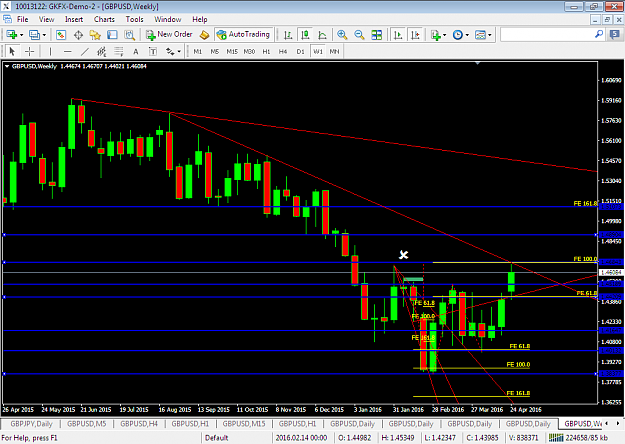Click the connection status bars icon

click(x=556, y=438)
